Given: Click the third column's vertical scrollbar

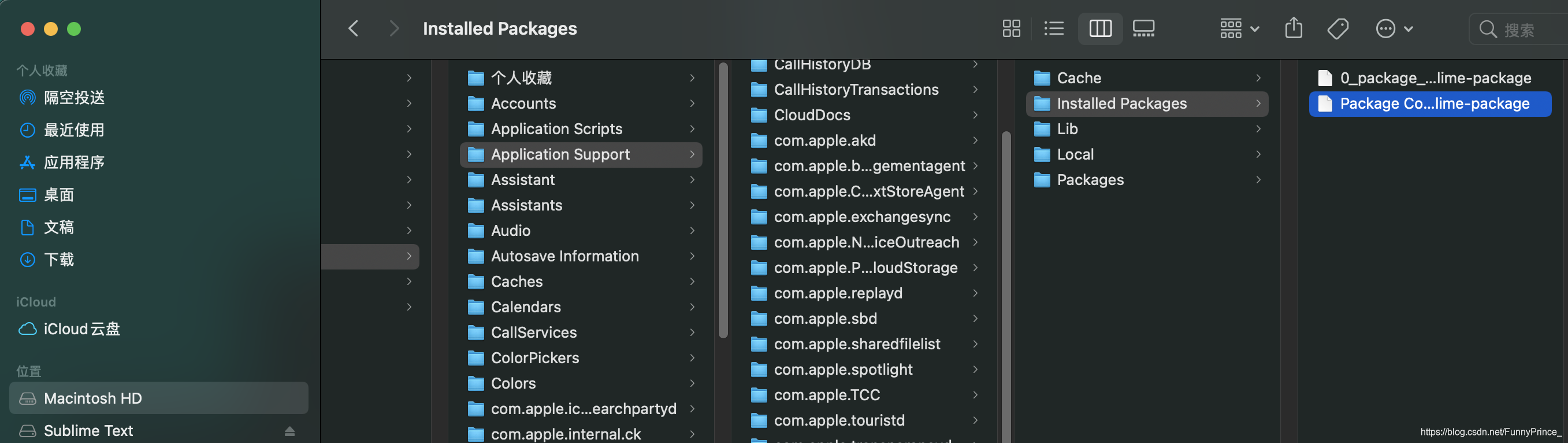Looking at the screenshot, I should click(1006, 286).
